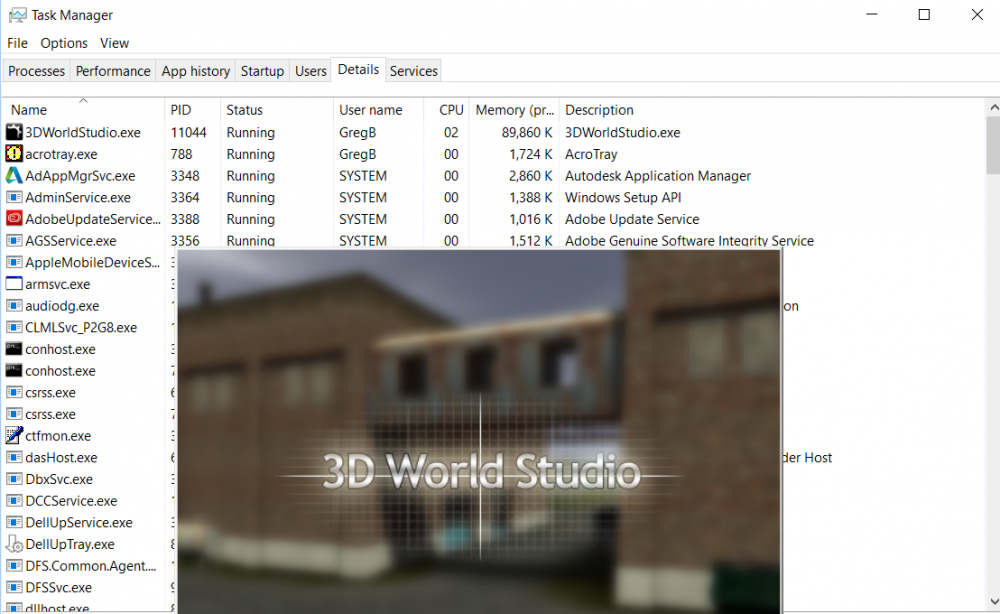Open the Options menu
1000x614 pixels.
pyautogui.click(x=64, y=43)
